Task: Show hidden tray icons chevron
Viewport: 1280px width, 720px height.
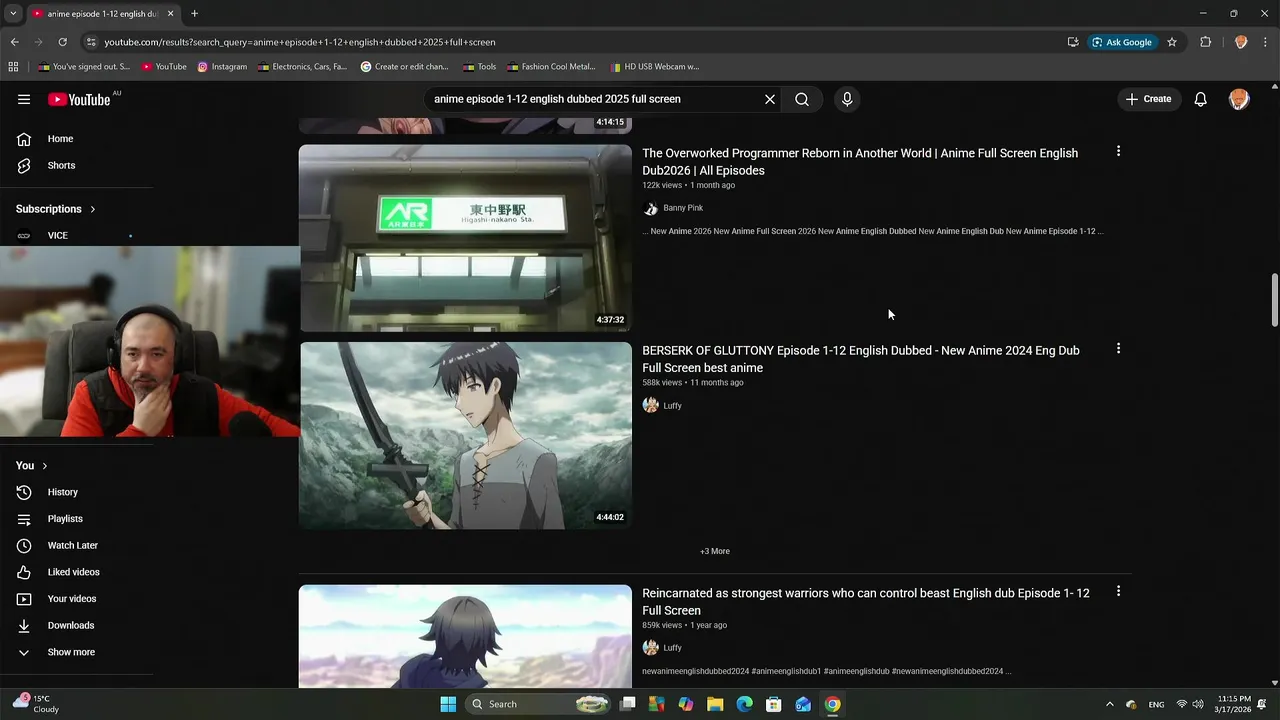Action: pos(1109,704)
